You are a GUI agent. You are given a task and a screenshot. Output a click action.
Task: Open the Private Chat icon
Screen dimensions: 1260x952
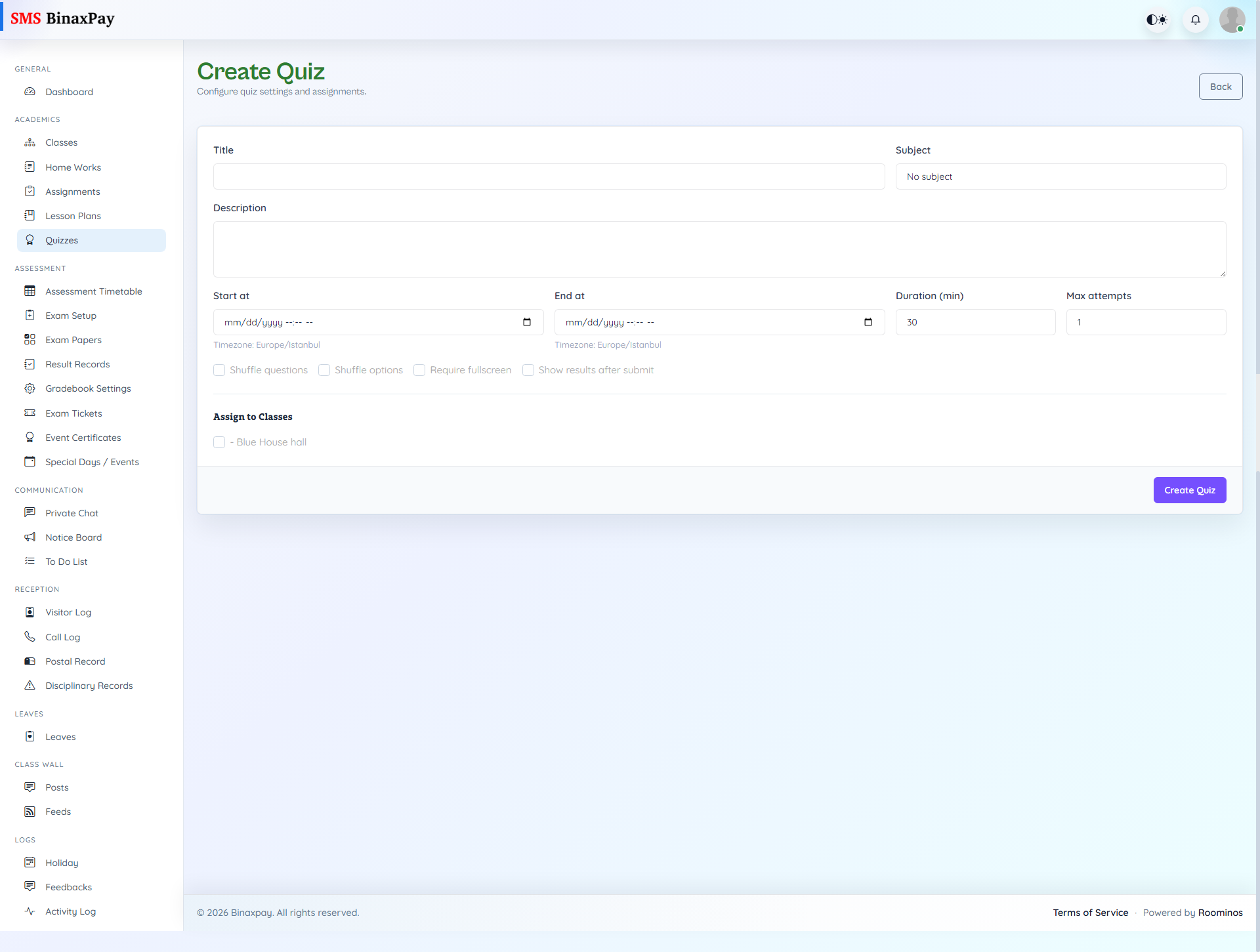(x=30, y=512)
